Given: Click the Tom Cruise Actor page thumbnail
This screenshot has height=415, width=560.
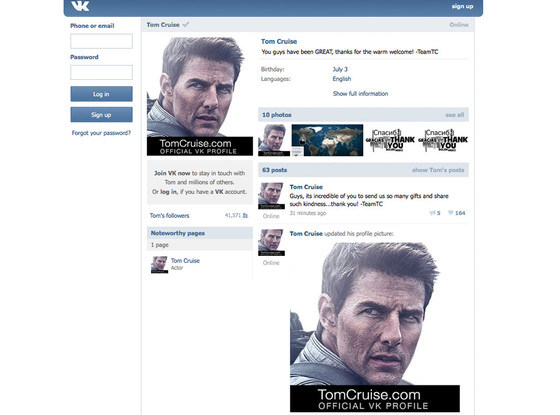Looking at the screenshot, I should point(159,265).
